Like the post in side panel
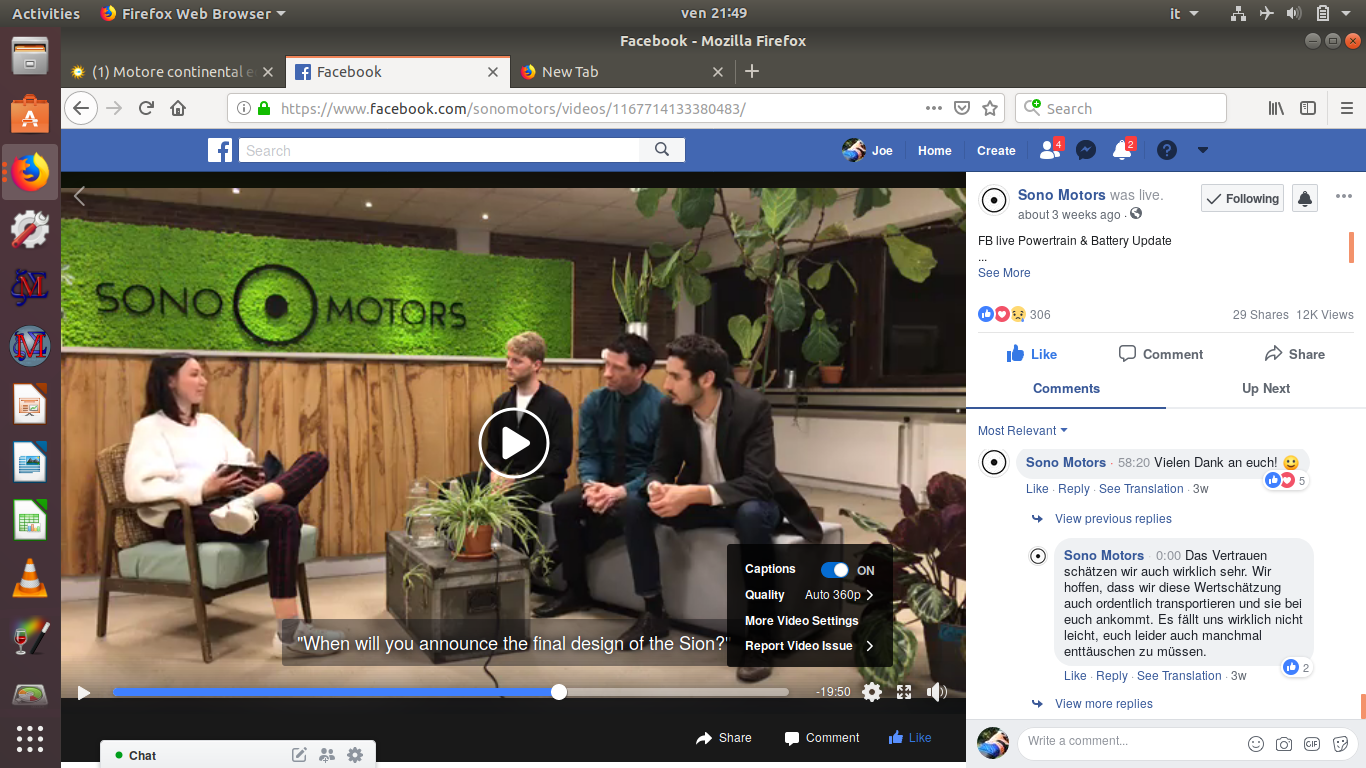 [x=1032, y=354]
